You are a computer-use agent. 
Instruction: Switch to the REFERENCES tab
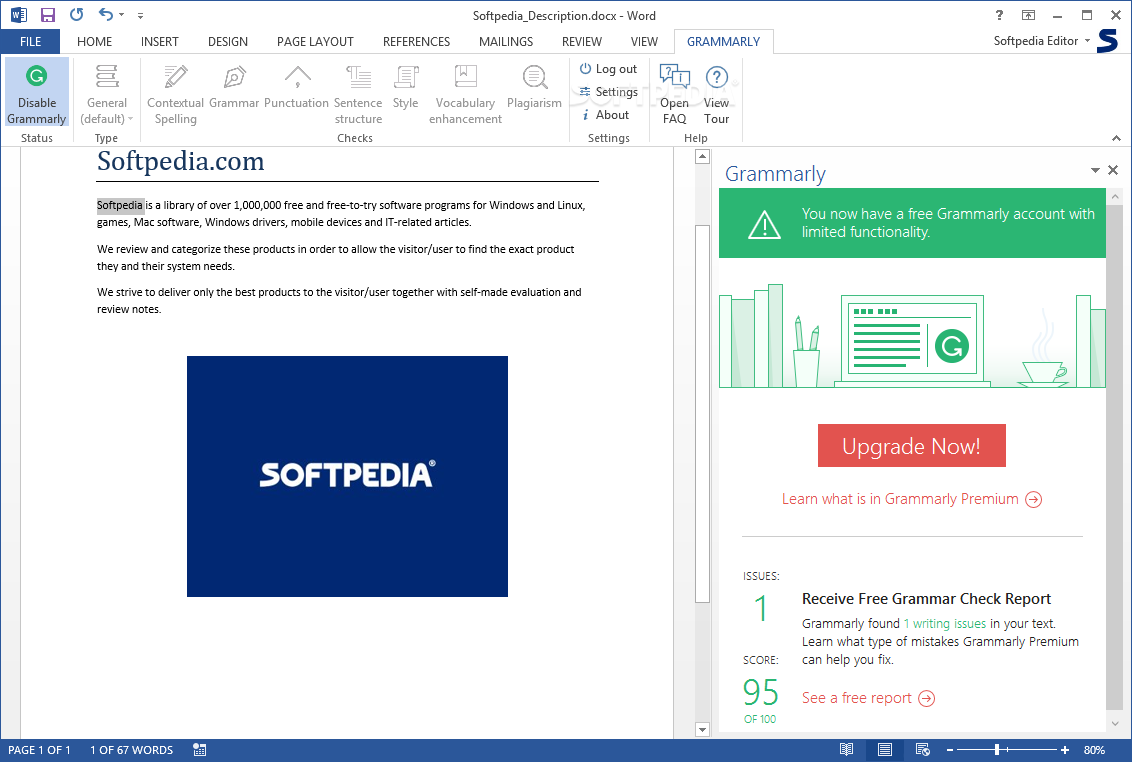[x=417, y=41]
